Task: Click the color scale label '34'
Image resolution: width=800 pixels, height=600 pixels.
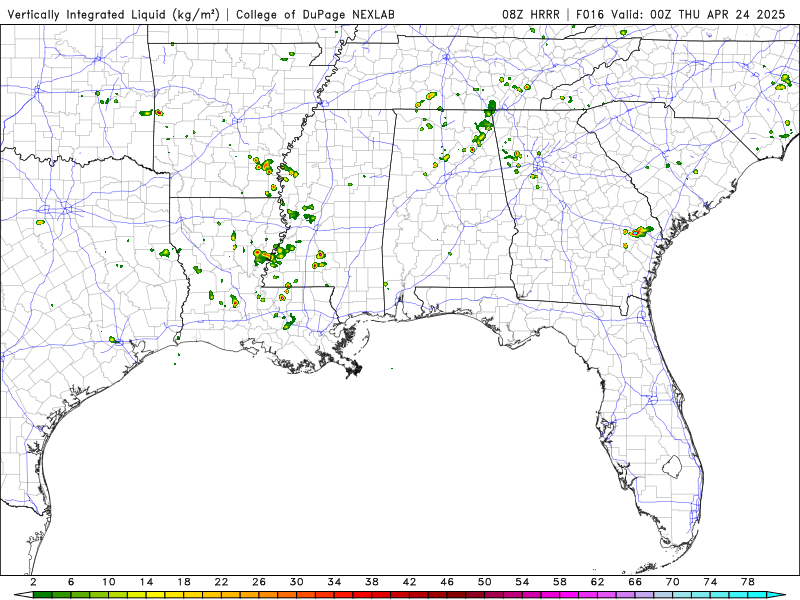Action: 335,582
